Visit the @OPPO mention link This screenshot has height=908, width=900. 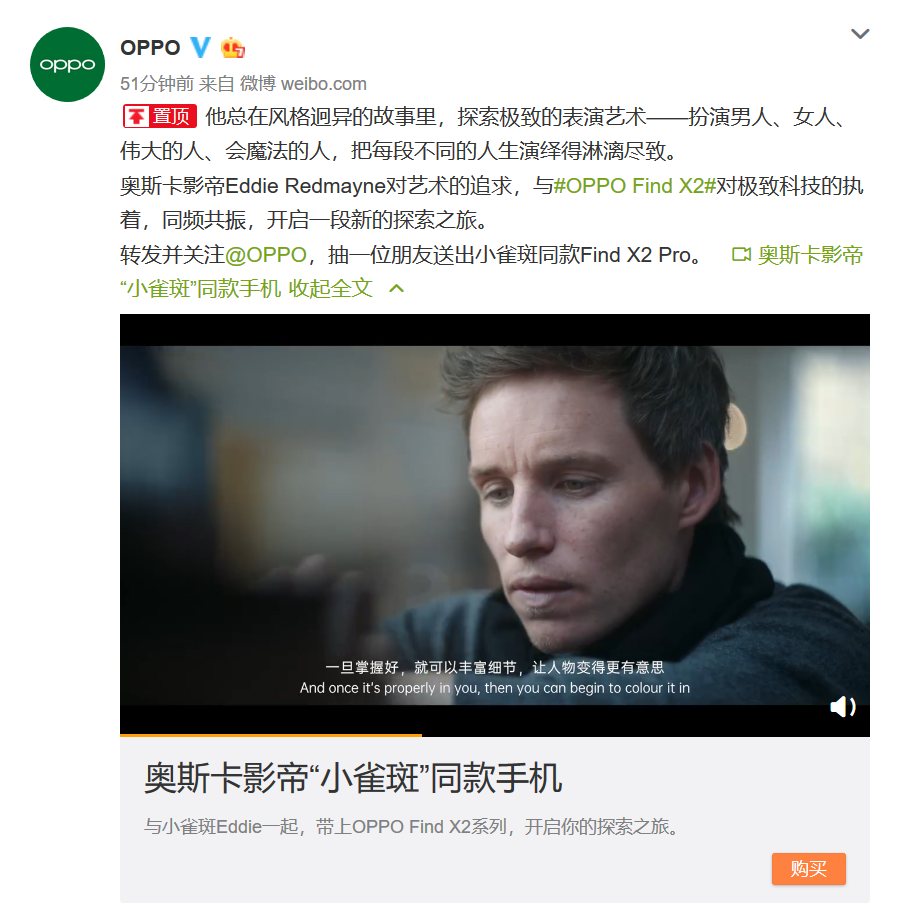(x=265, y=255)
